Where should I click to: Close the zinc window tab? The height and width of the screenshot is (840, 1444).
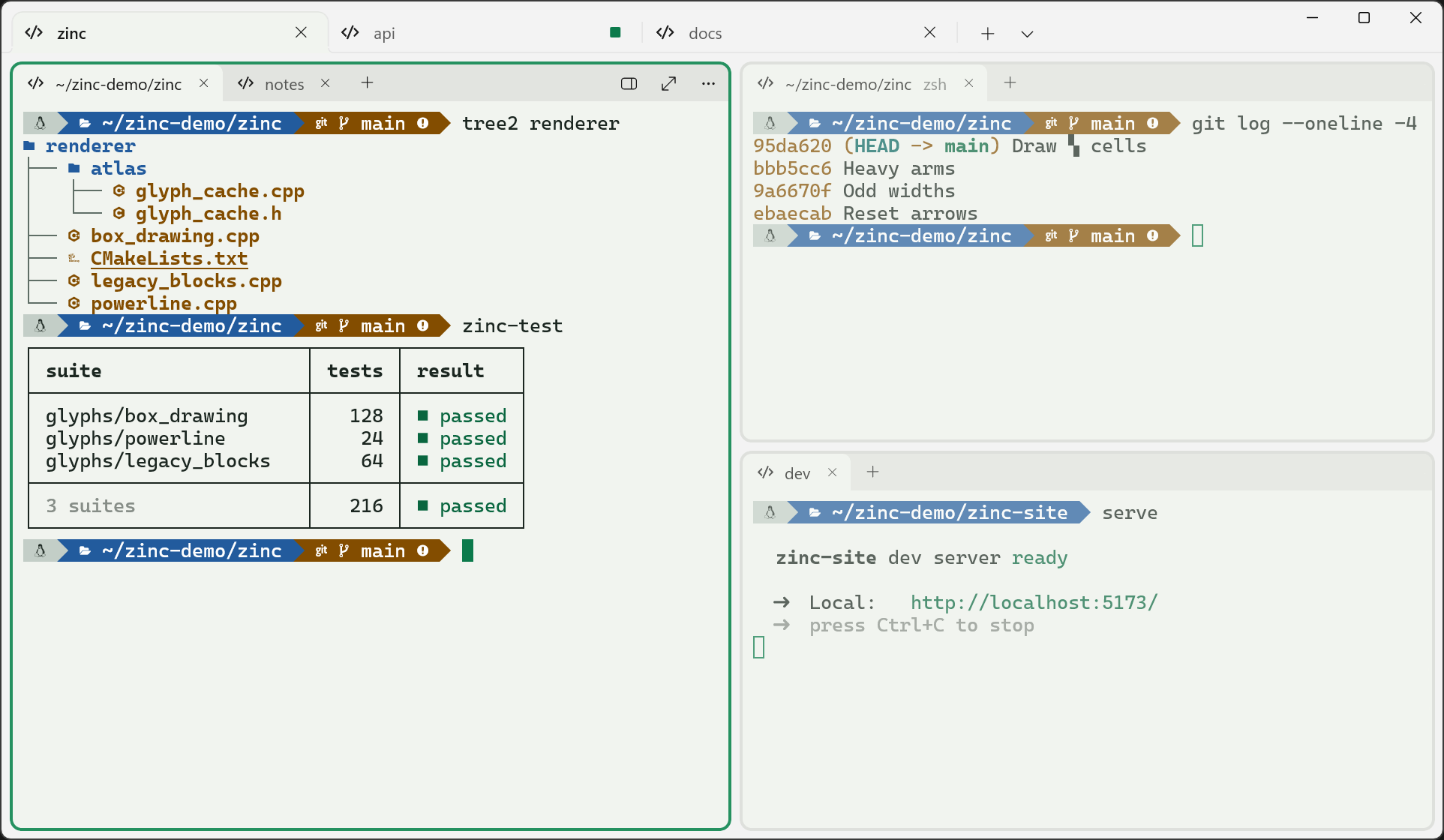pos(301,32)
